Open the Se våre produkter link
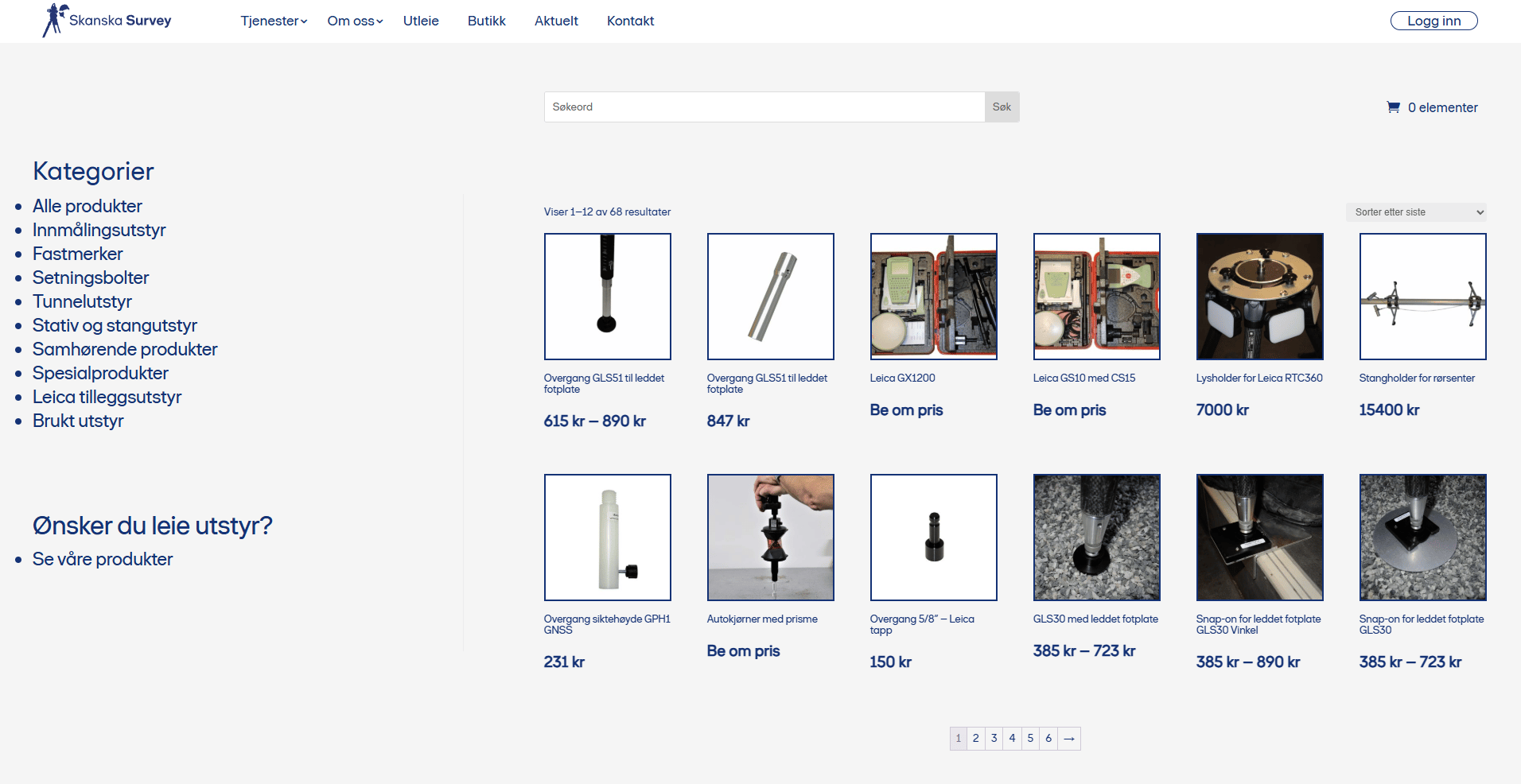1521x784 pixels. coord(103,559)
